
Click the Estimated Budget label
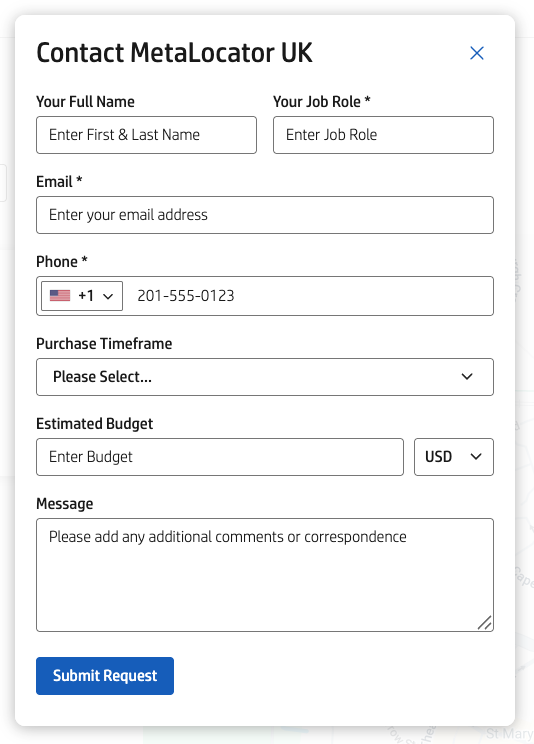[94, 424]
